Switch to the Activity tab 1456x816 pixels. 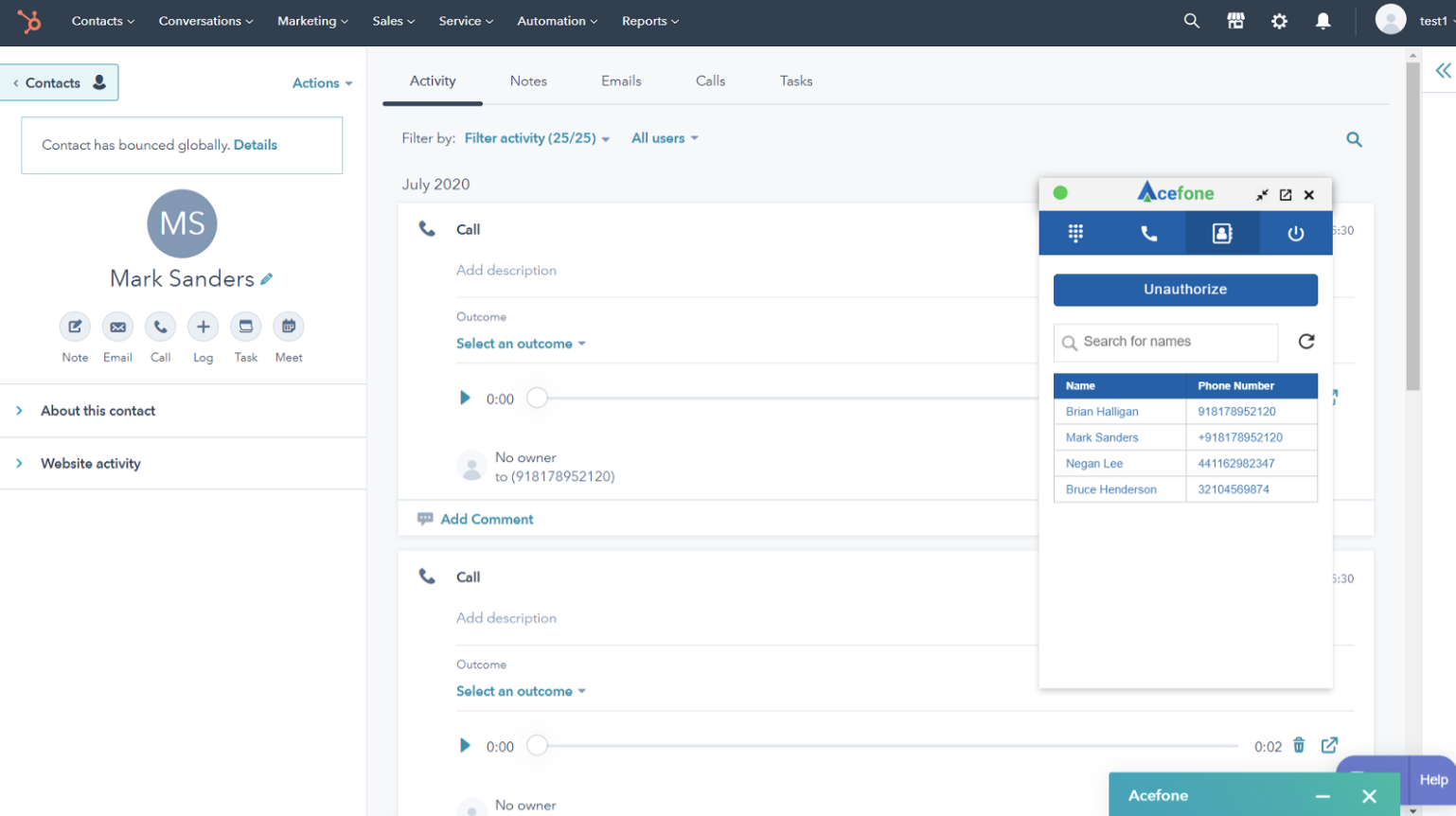pos(433,81)
